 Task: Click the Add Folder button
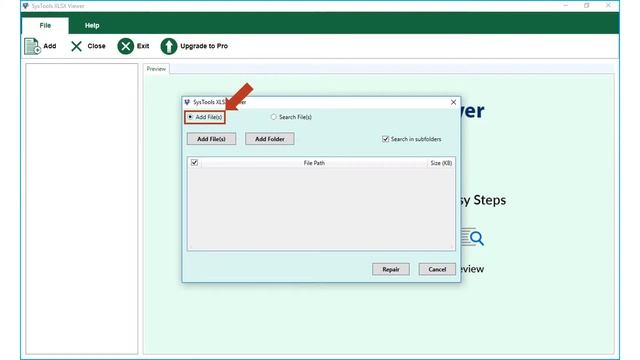270,139
